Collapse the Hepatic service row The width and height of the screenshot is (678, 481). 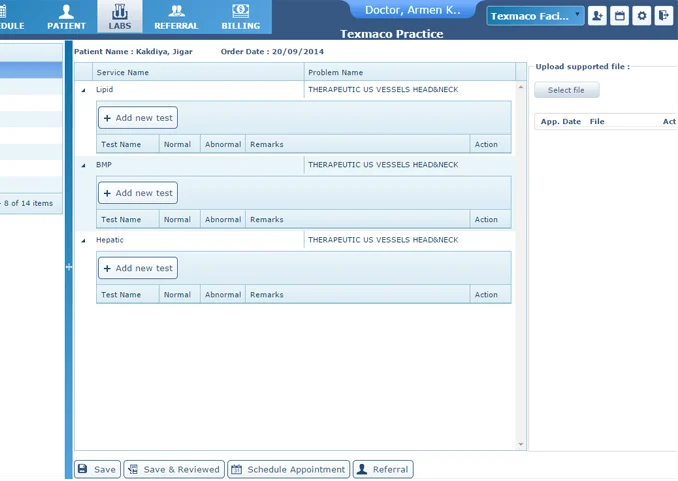pyautogui.click(x=83, y=241)
